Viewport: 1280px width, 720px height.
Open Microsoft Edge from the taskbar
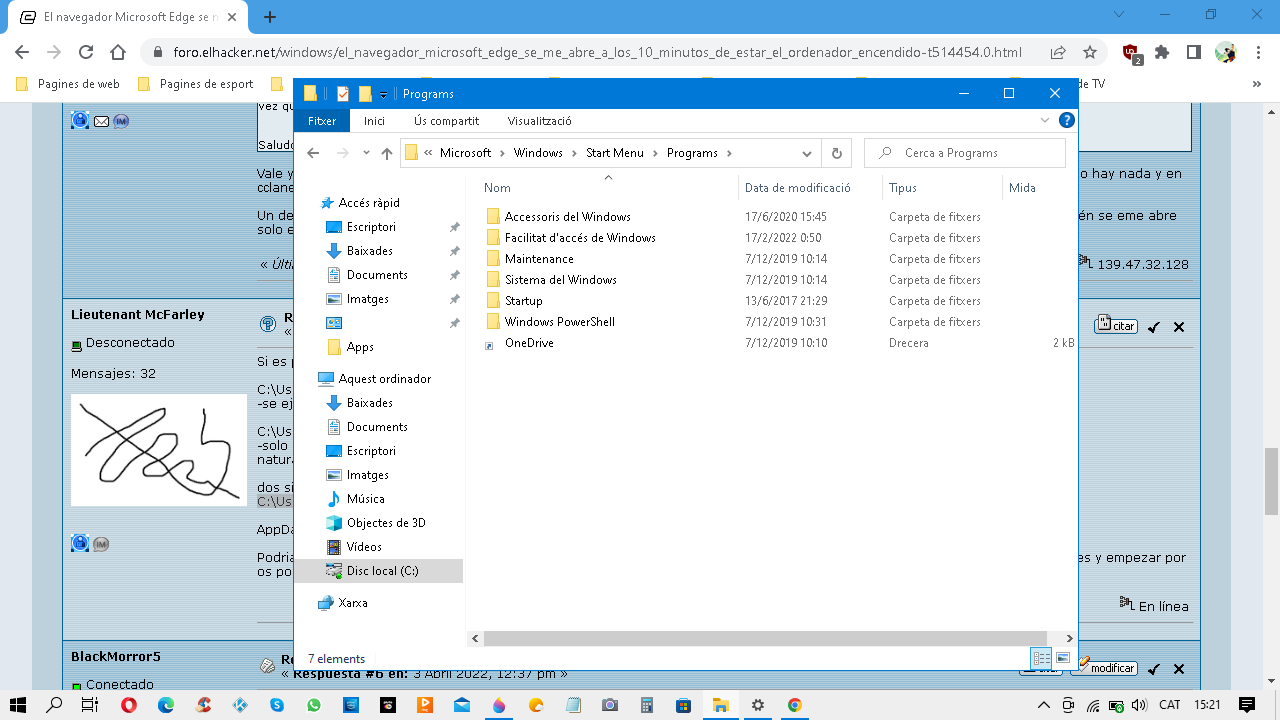(x=166, y=705)
